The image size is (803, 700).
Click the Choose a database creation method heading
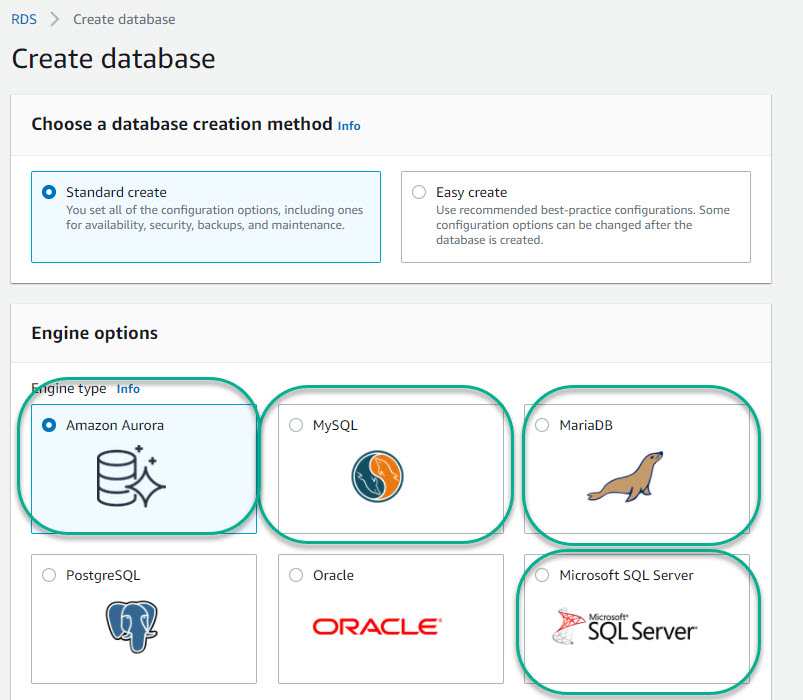[x=182, y=124]
